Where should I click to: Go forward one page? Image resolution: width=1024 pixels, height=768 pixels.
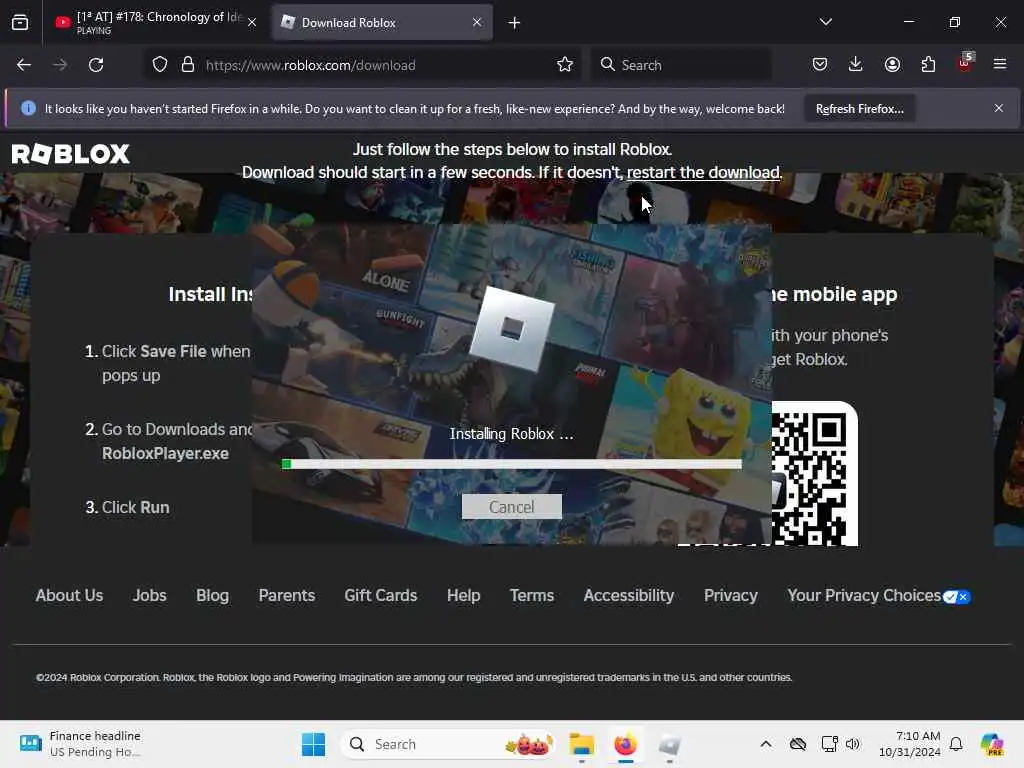click(60, 65)
